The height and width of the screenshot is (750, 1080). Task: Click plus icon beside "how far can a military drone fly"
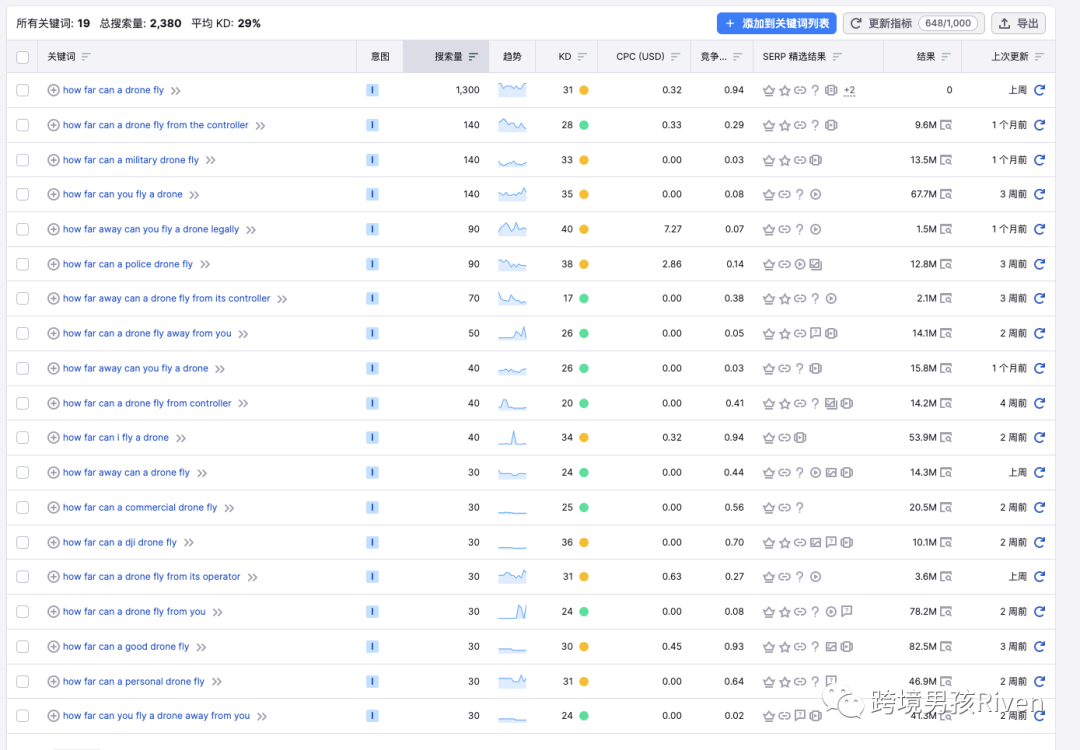(54, 160)
